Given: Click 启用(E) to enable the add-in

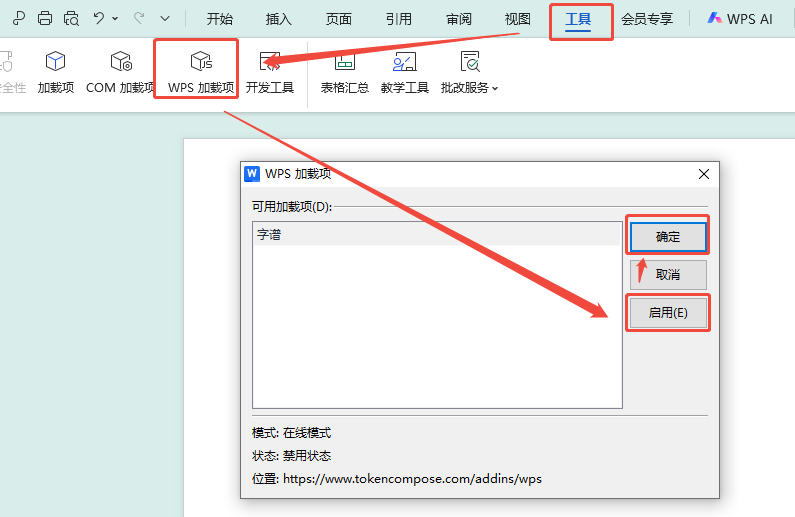Looking at the screenshot, I should point(667,313).
